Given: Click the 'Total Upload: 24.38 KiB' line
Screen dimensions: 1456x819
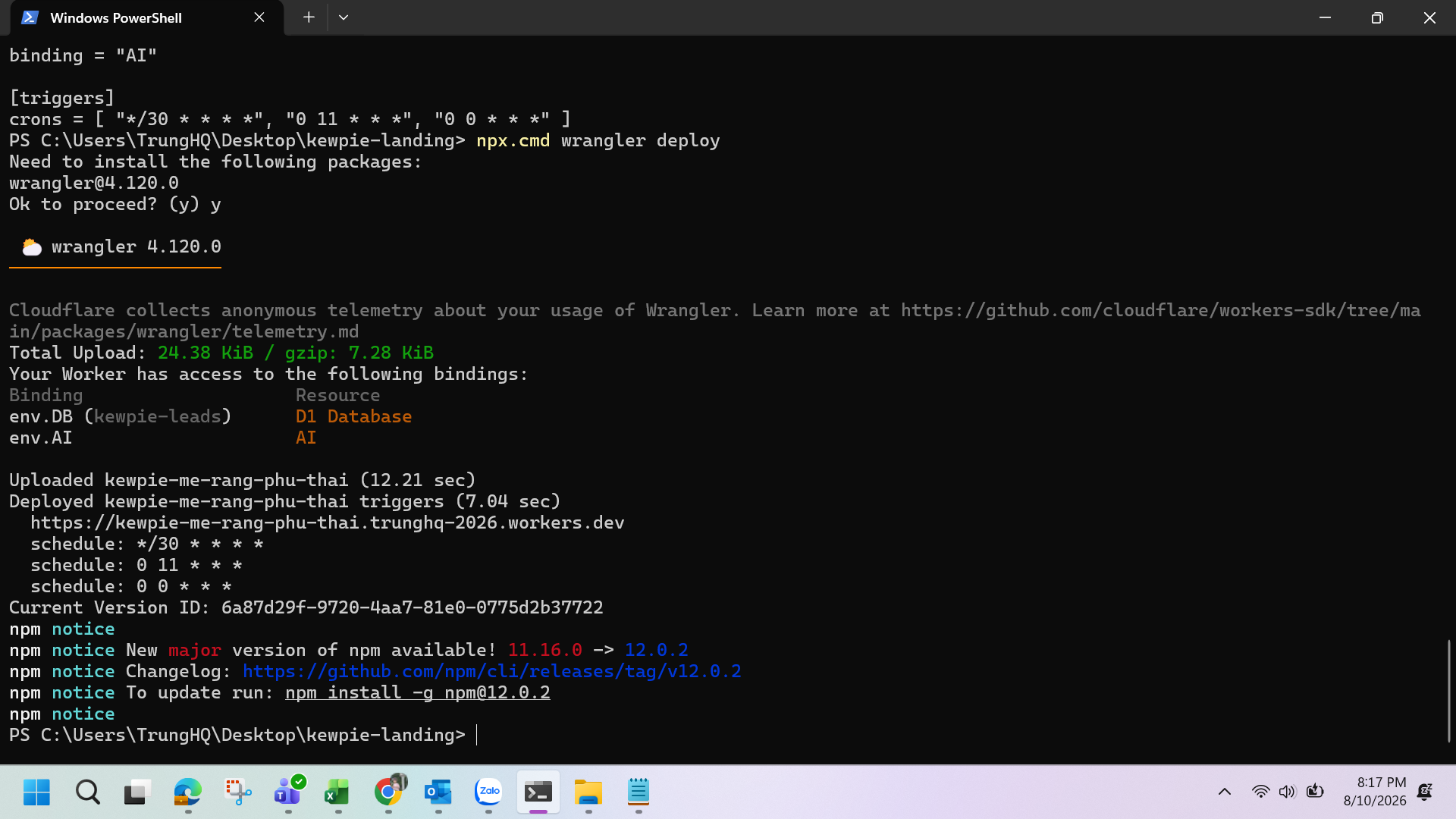Looking at the screenshot, I should pos(221,353).
